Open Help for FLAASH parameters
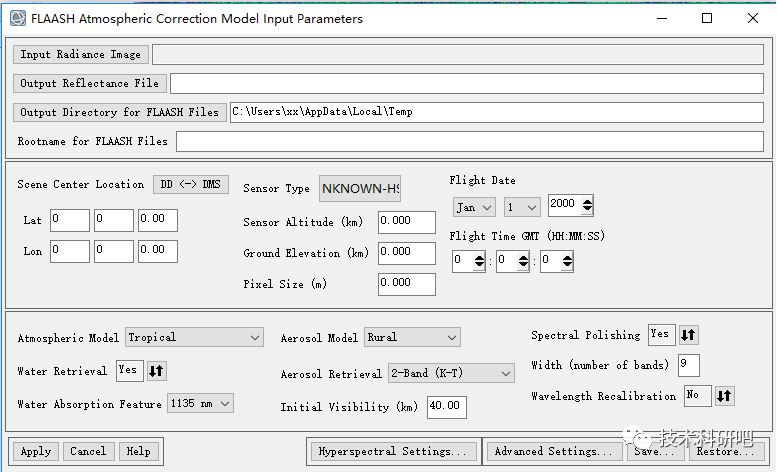Image resolution: width=778 pixels, height=472 pixels. tap(138, 451)
